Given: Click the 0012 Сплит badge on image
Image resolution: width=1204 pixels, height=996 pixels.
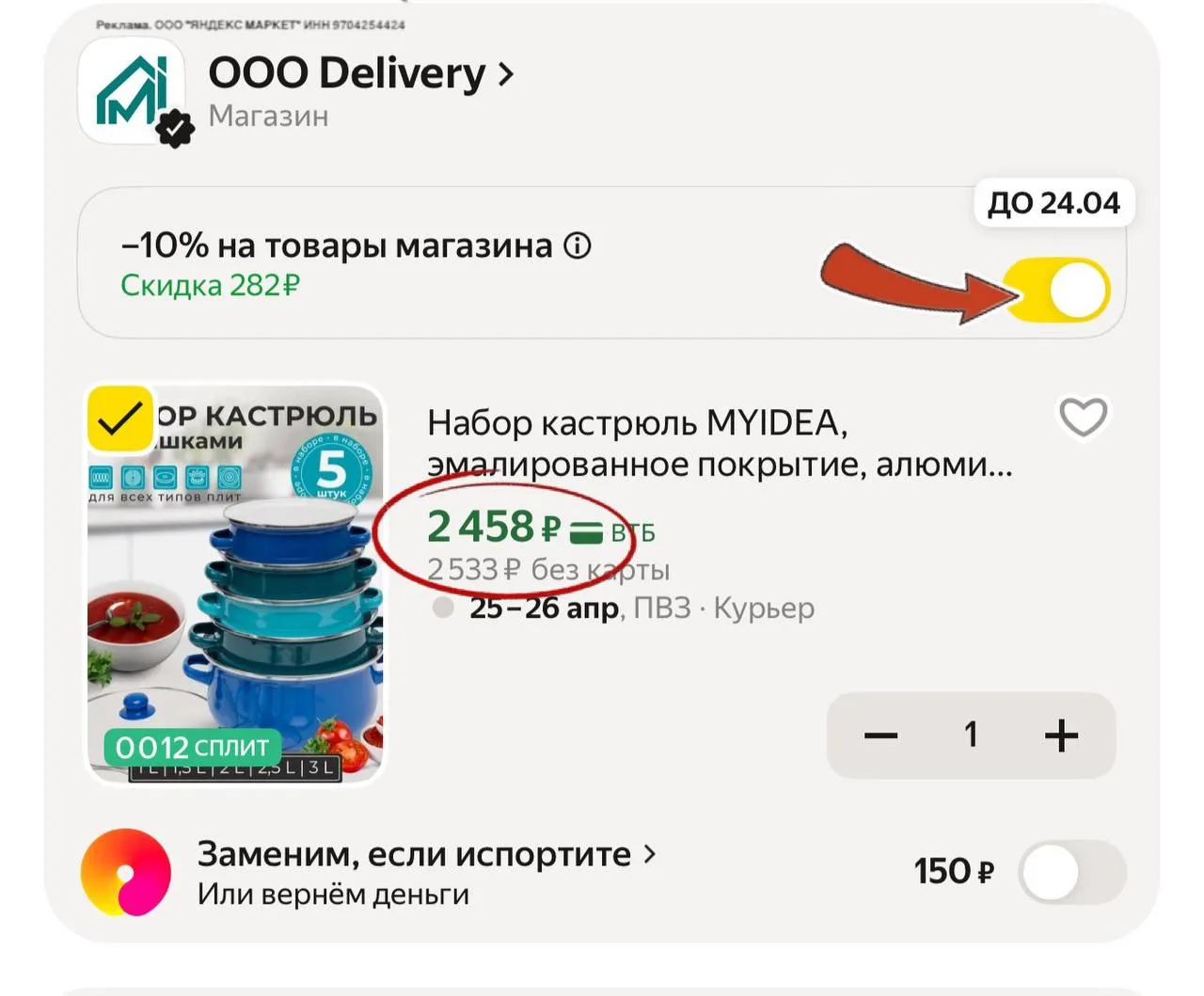Looking at the screenshot, I should point(192,747).
